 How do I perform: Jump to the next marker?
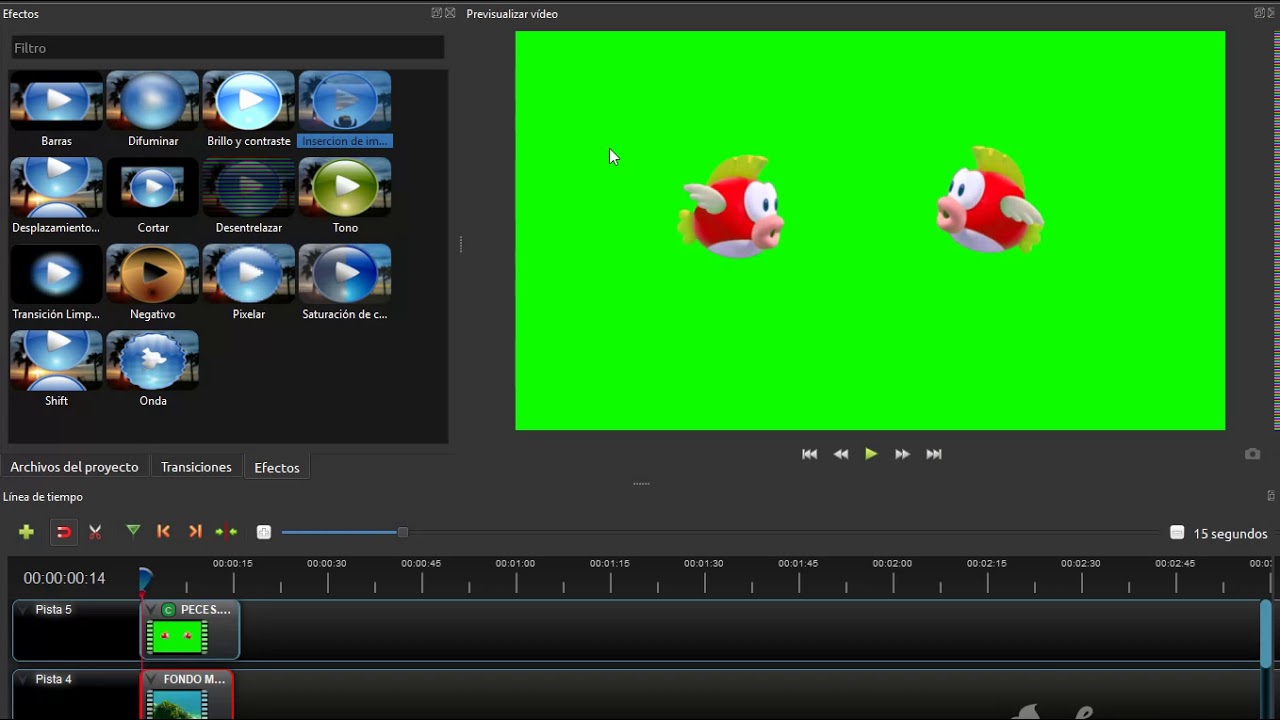195,532
